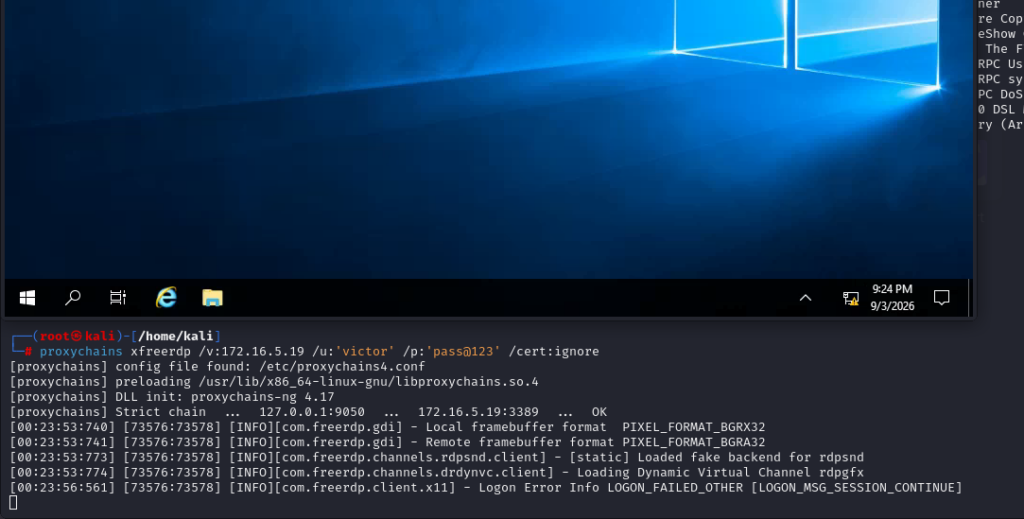The height and width of the screenshot is (519, 1024).
Task: Click the /home/kali directory in the prompt
Action: click(176, 336)
